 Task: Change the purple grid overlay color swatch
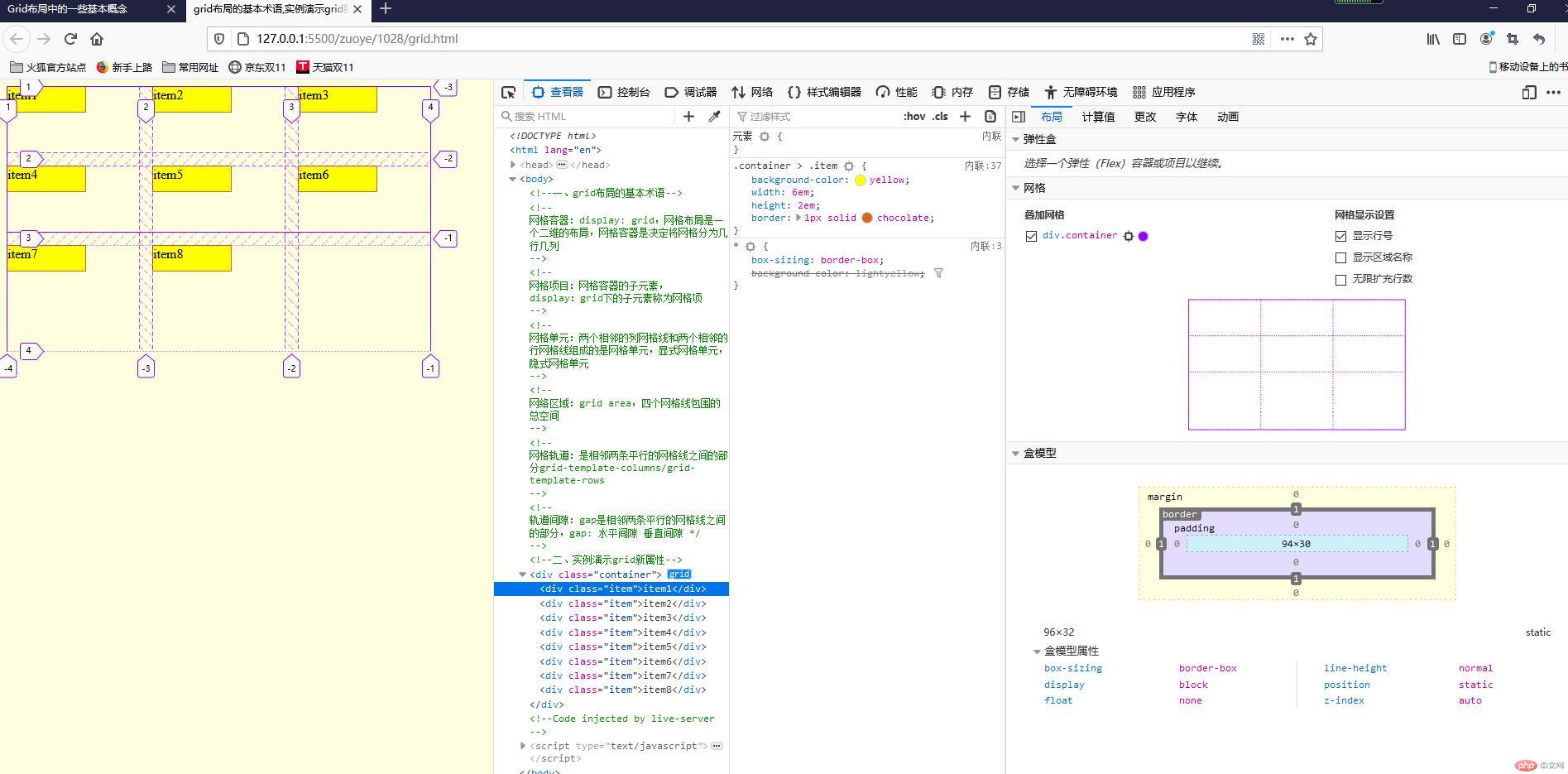tap(1144, 236)
